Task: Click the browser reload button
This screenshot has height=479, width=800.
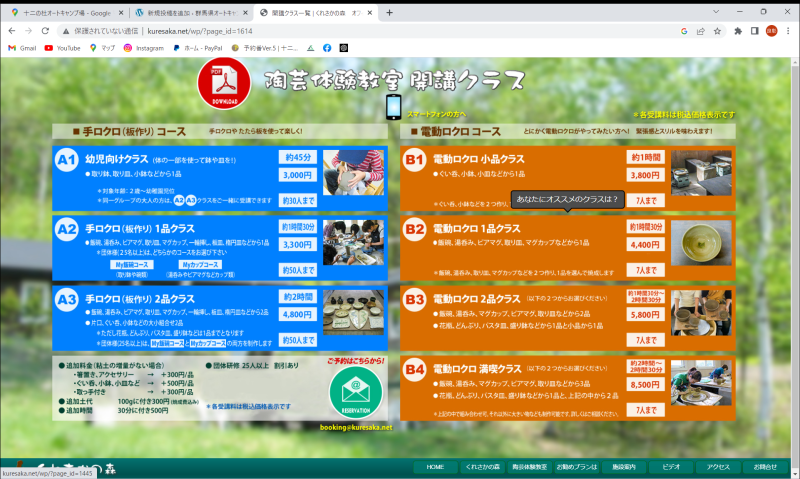Action: point(50,31)
